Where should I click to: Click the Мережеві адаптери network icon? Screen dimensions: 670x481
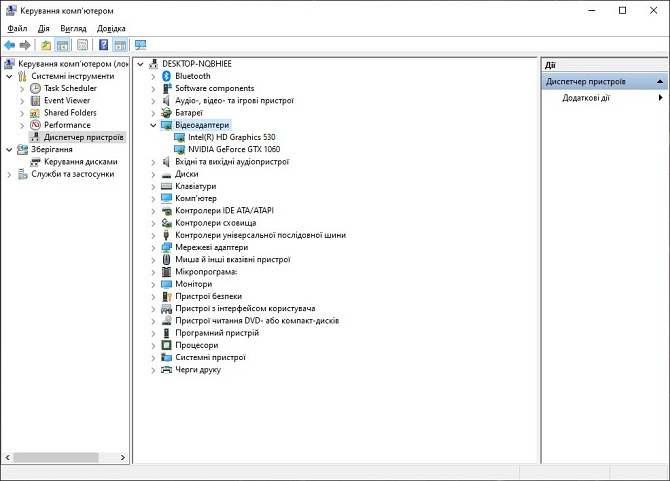167,247
